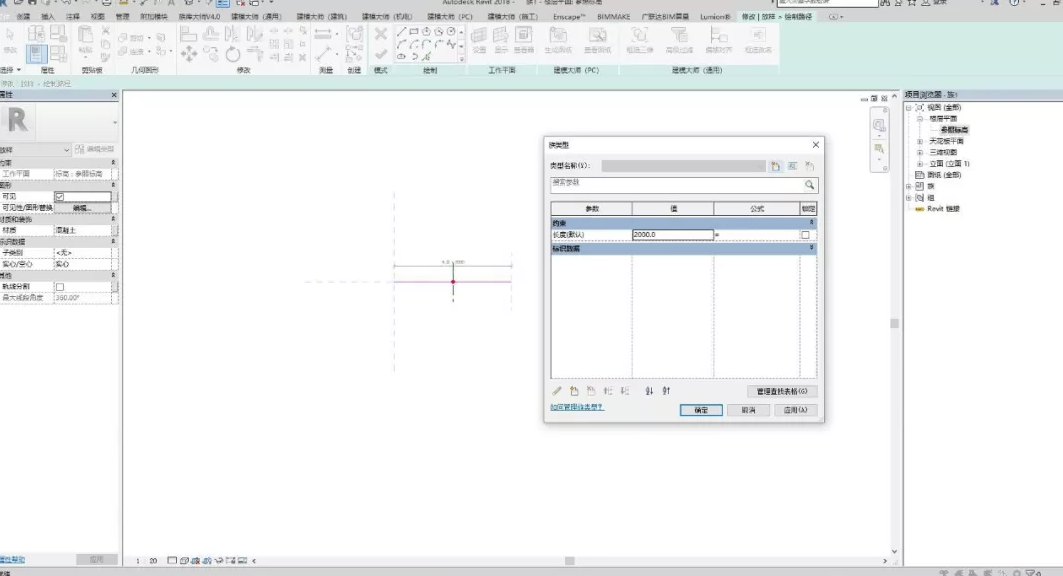Click the Create group icon in ribbon
This screenshot has width=1063, height=576.
pyautogui.click(x=355, y=34)
